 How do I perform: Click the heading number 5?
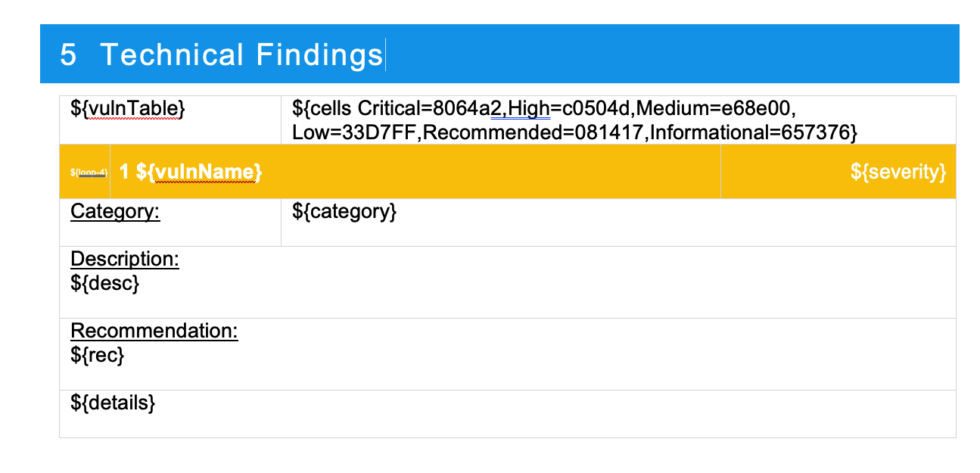click(x=68, y=55)
